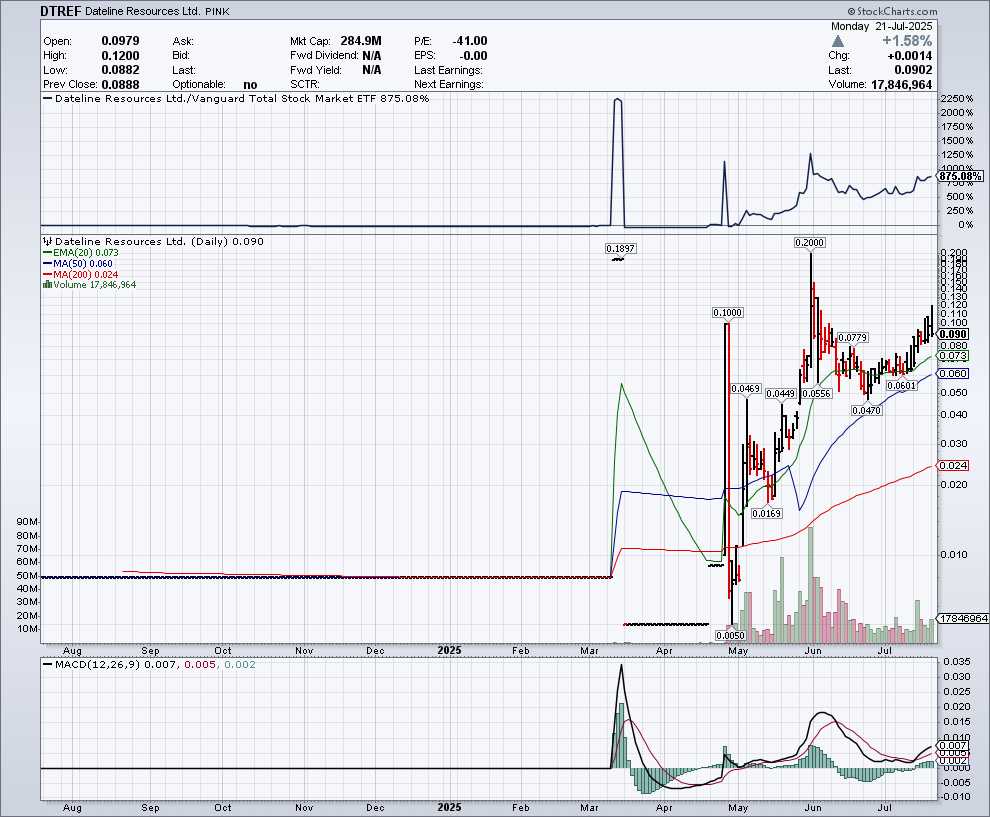This screenshot has height=817, width=990.
Task: Click the 0.0169 price annotation
Action: (x=767, y=513)
